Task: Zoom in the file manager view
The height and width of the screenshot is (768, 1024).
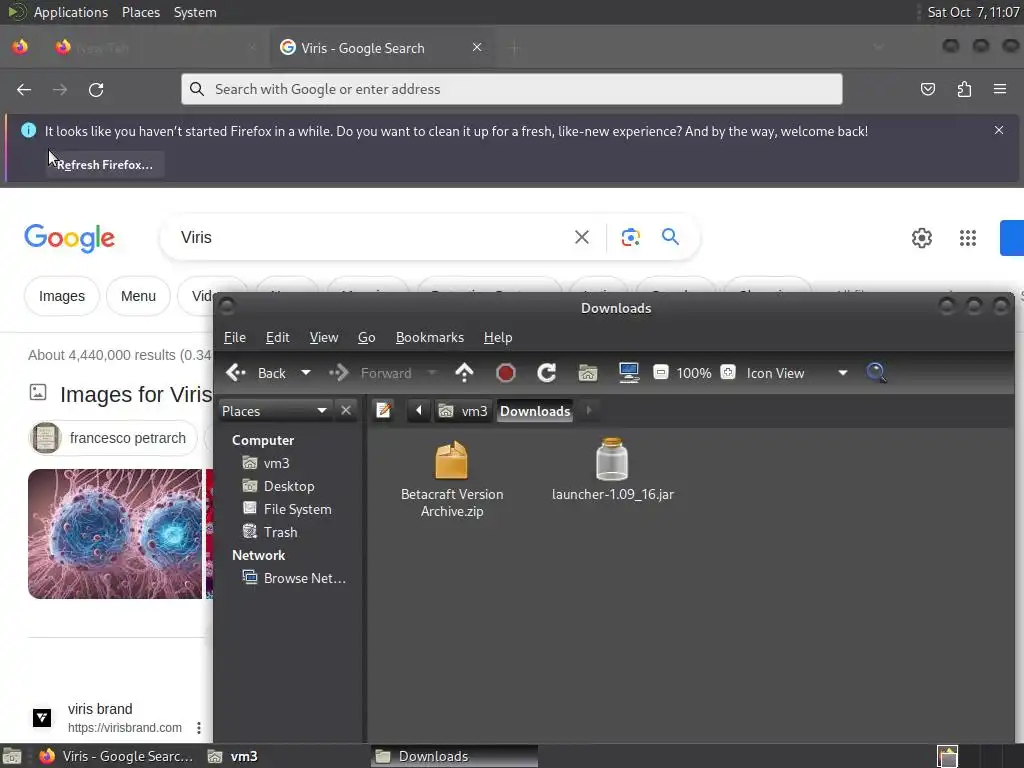Action: coord(728,372)
